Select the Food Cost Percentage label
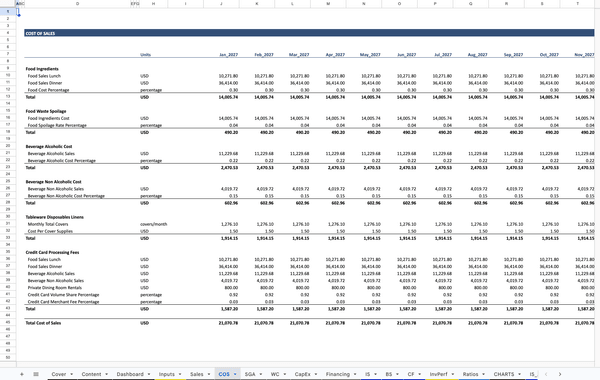 48,90
